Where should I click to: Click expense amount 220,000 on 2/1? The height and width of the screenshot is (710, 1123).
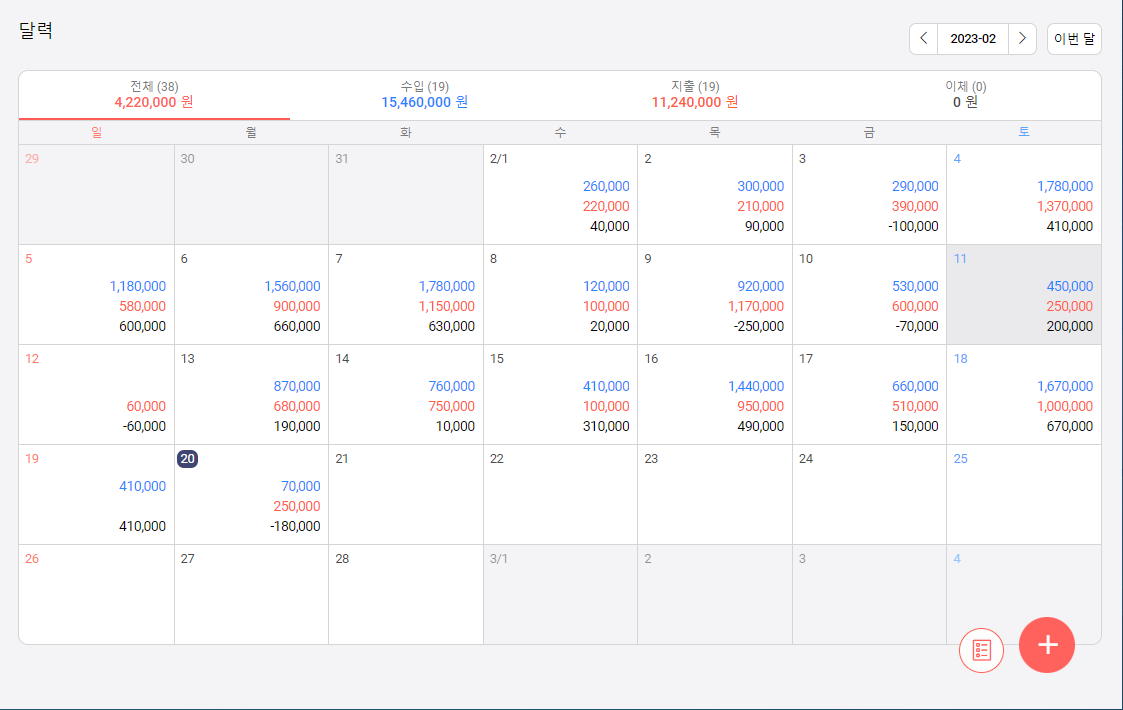[x=606, y=206]
